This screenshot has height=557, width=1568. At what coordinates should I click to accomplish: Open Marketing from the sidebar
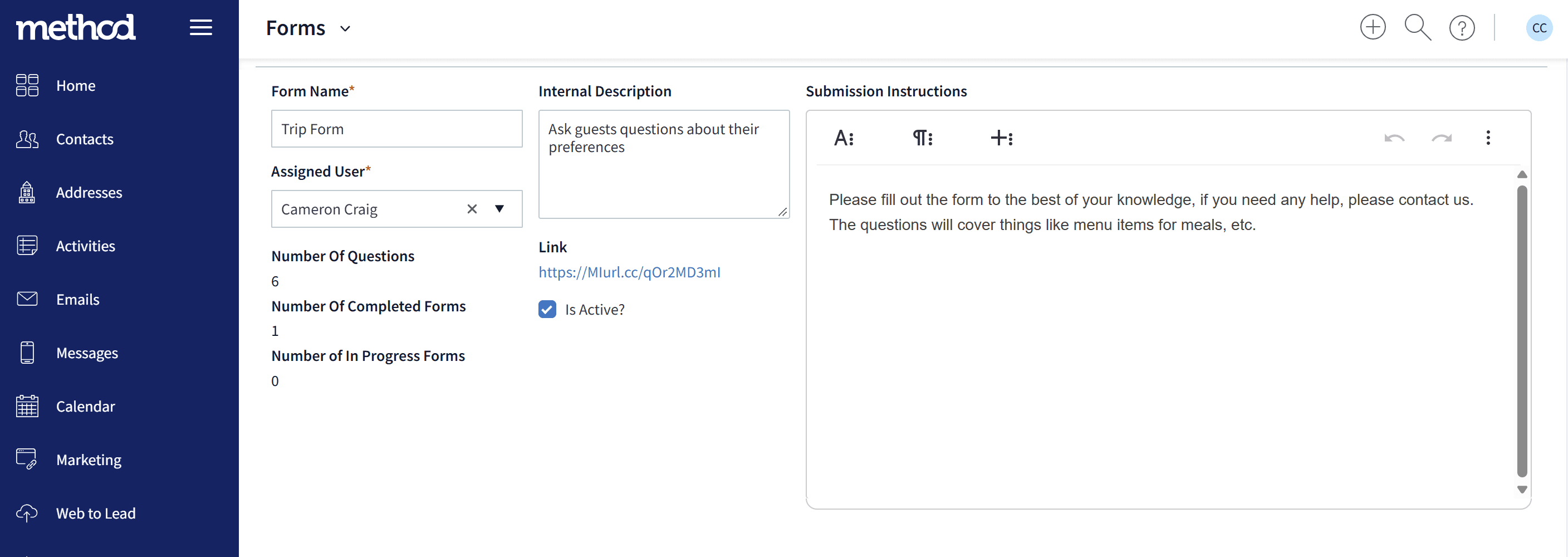[89, 460]
